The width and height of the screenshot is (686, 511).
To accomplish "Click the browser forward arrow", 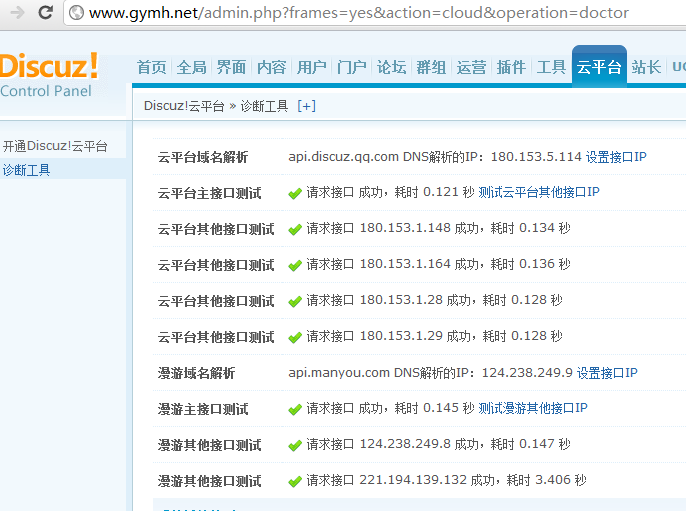I will (x=18, y=12).
